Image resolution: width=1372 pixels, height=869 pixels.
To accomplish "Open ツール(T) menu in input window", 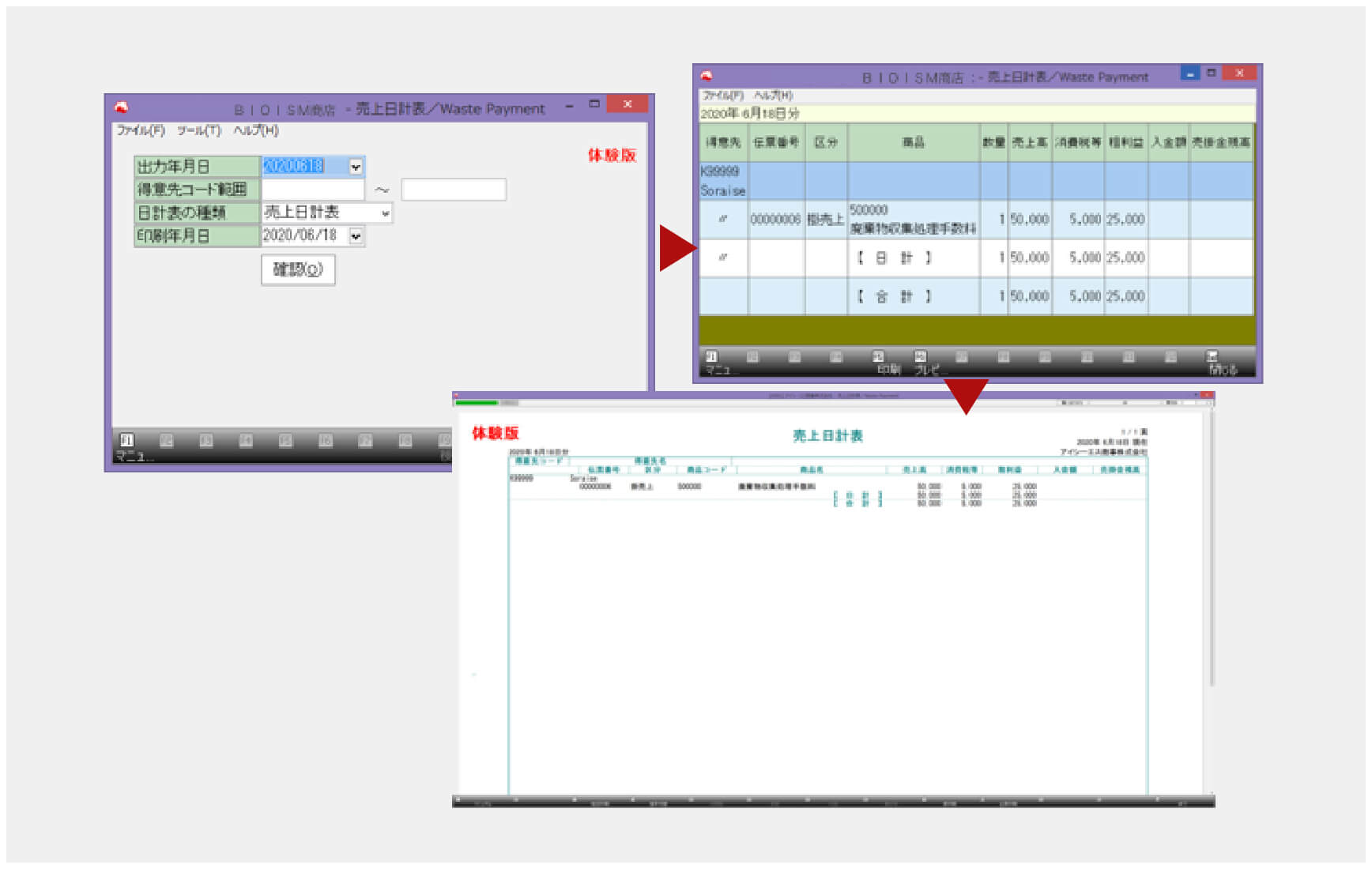I will pyautogui.click(x=198, y=130).
